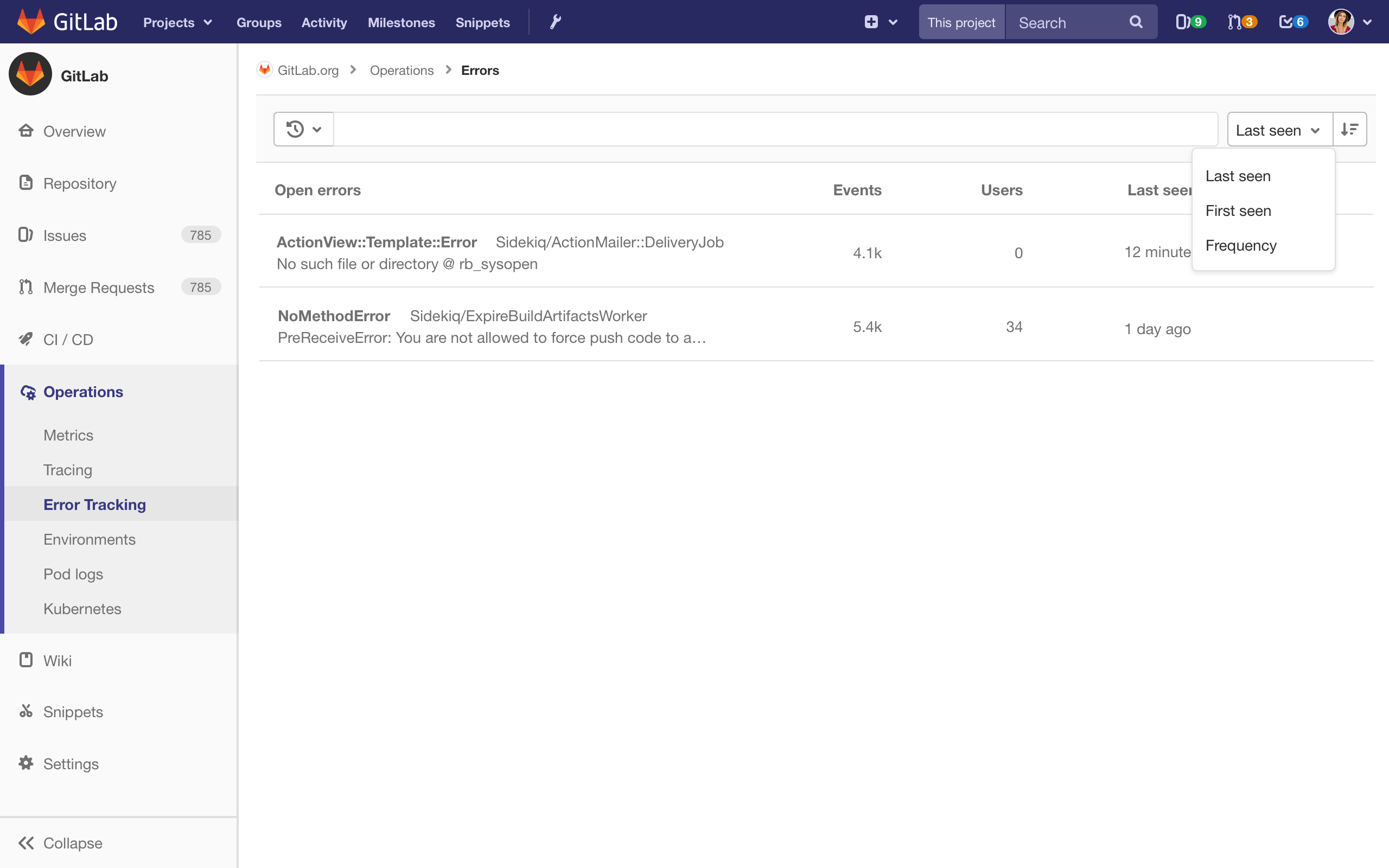Click the merge requests icon showing 9

click(x=1188, y=22)
